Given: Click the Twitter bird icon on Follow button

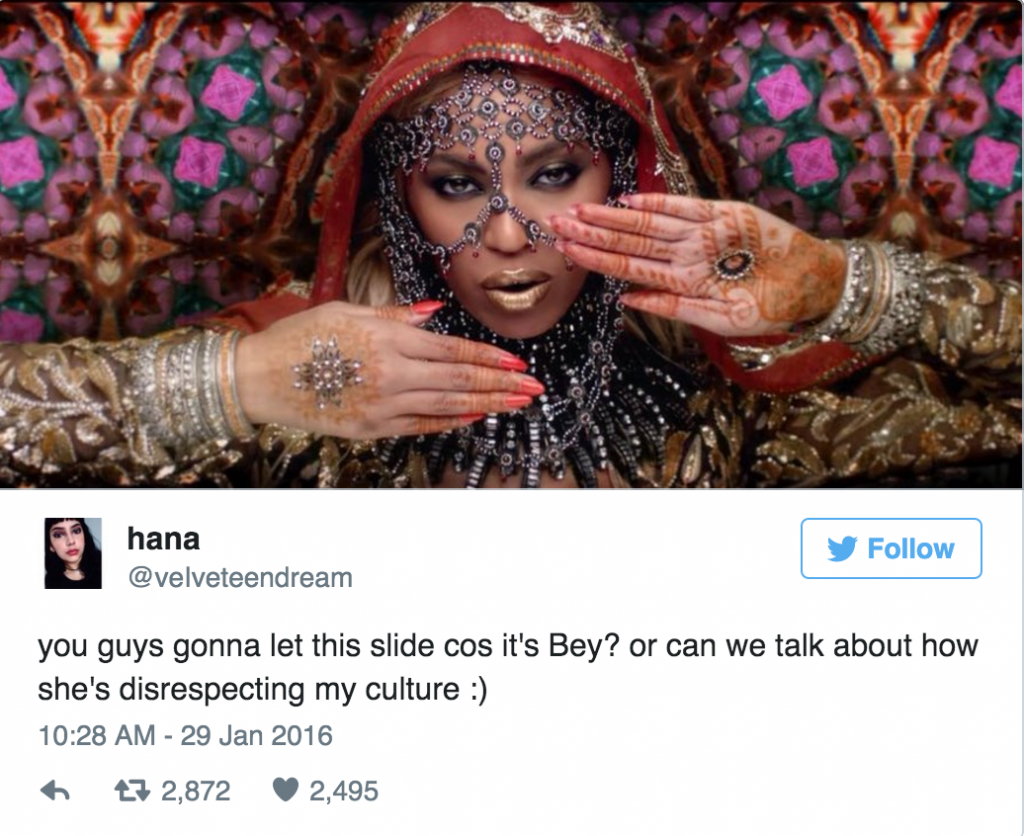Looking at the screenshot, I should click(x=842, y=549).
